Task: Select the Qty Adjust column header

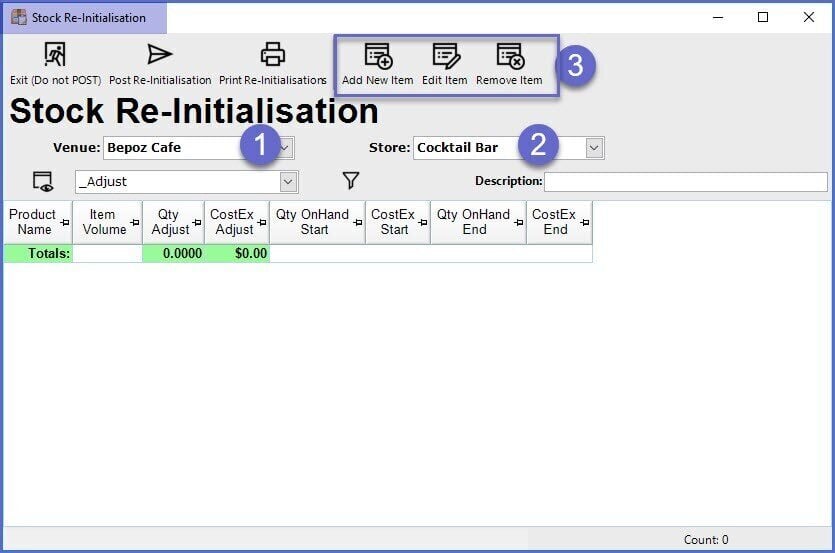Action: coord(170,222)
